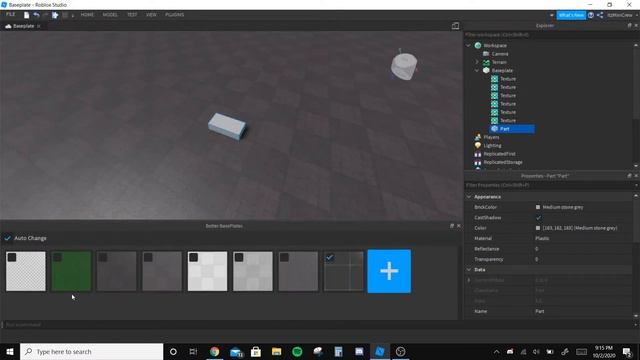Click the Workspace globe icon
Screen dimensions: 640x360
coord(478,45)
